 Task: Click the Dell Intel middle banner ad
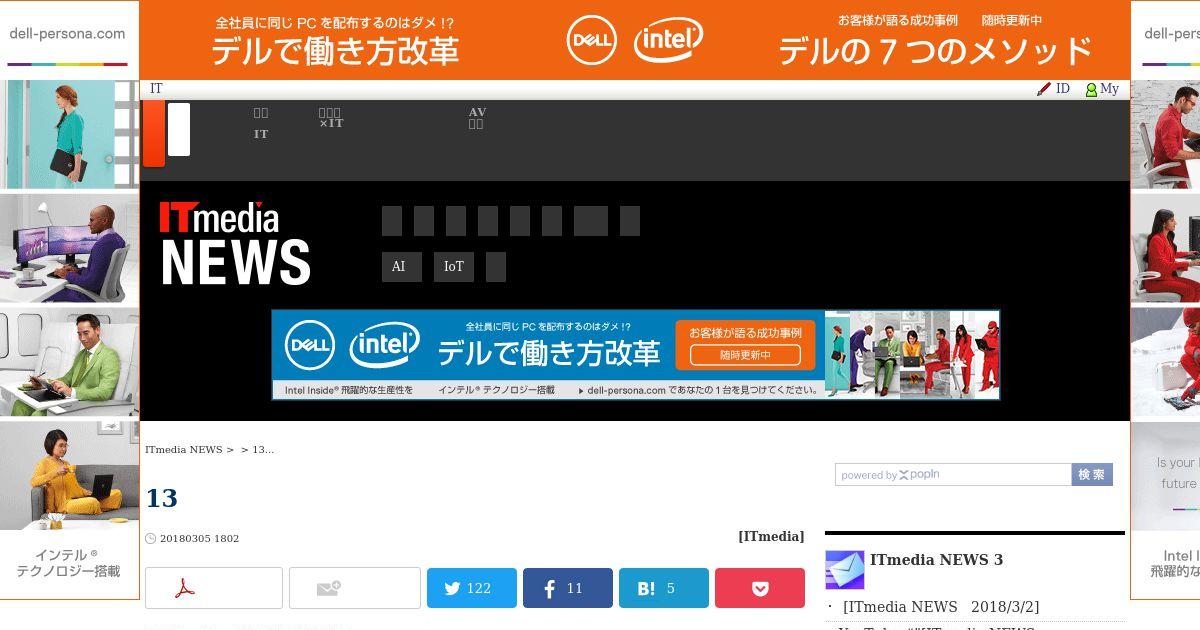[636, 355]
